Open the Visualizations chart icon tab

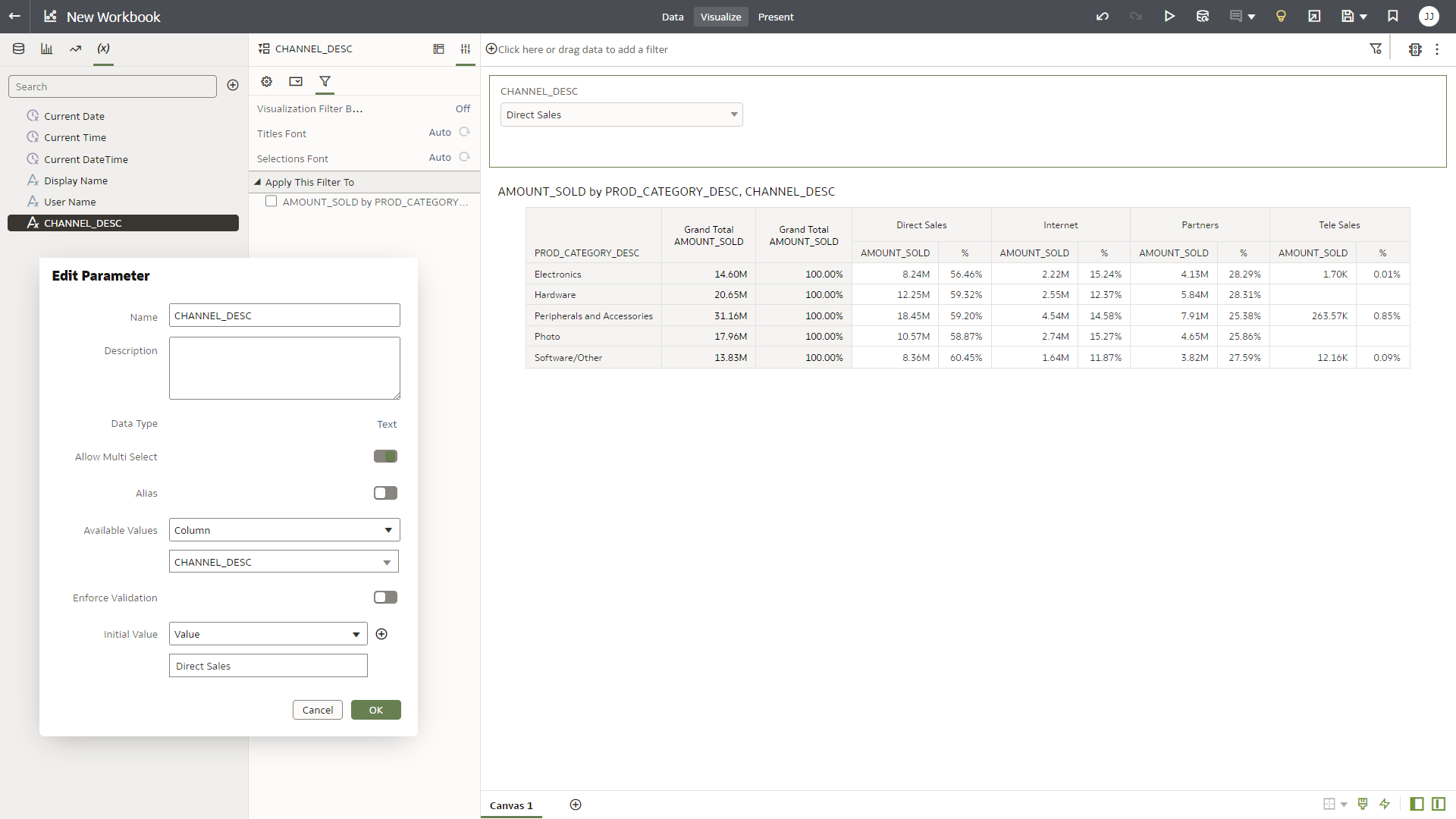(47, 49)
